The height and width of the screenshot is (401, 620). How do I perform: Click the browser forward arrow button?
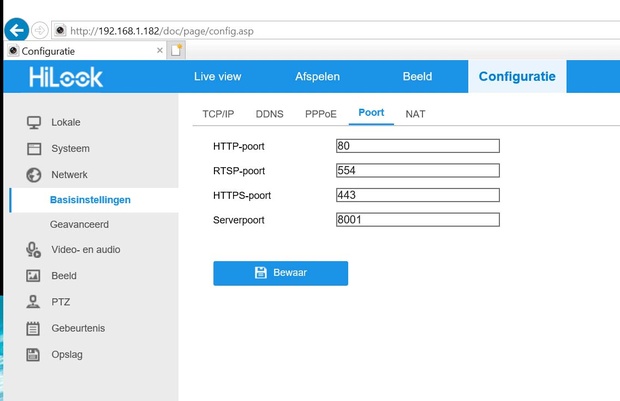(40, 30)
